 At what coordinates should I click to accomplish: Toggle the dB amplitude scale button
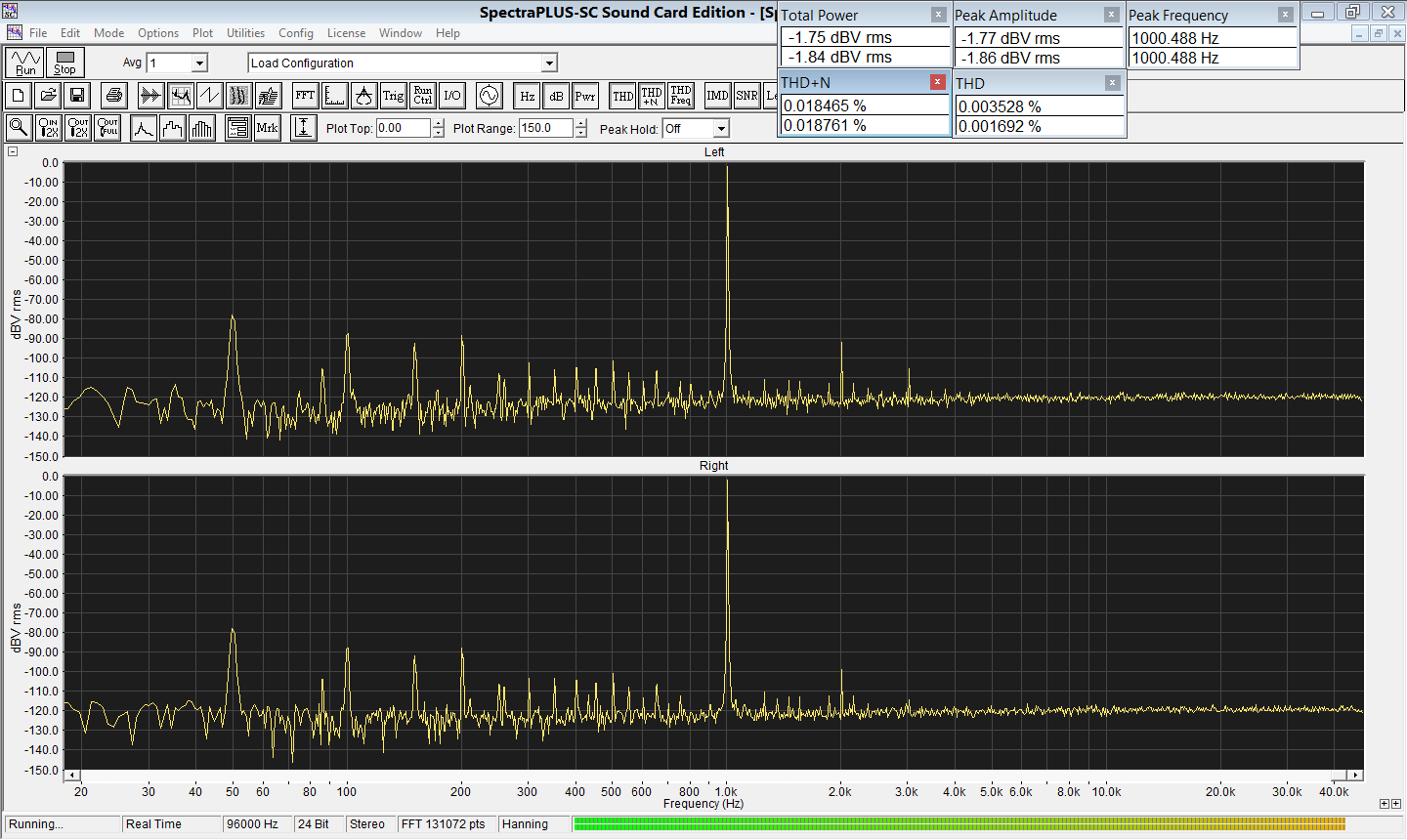click(x=556, y=96)
